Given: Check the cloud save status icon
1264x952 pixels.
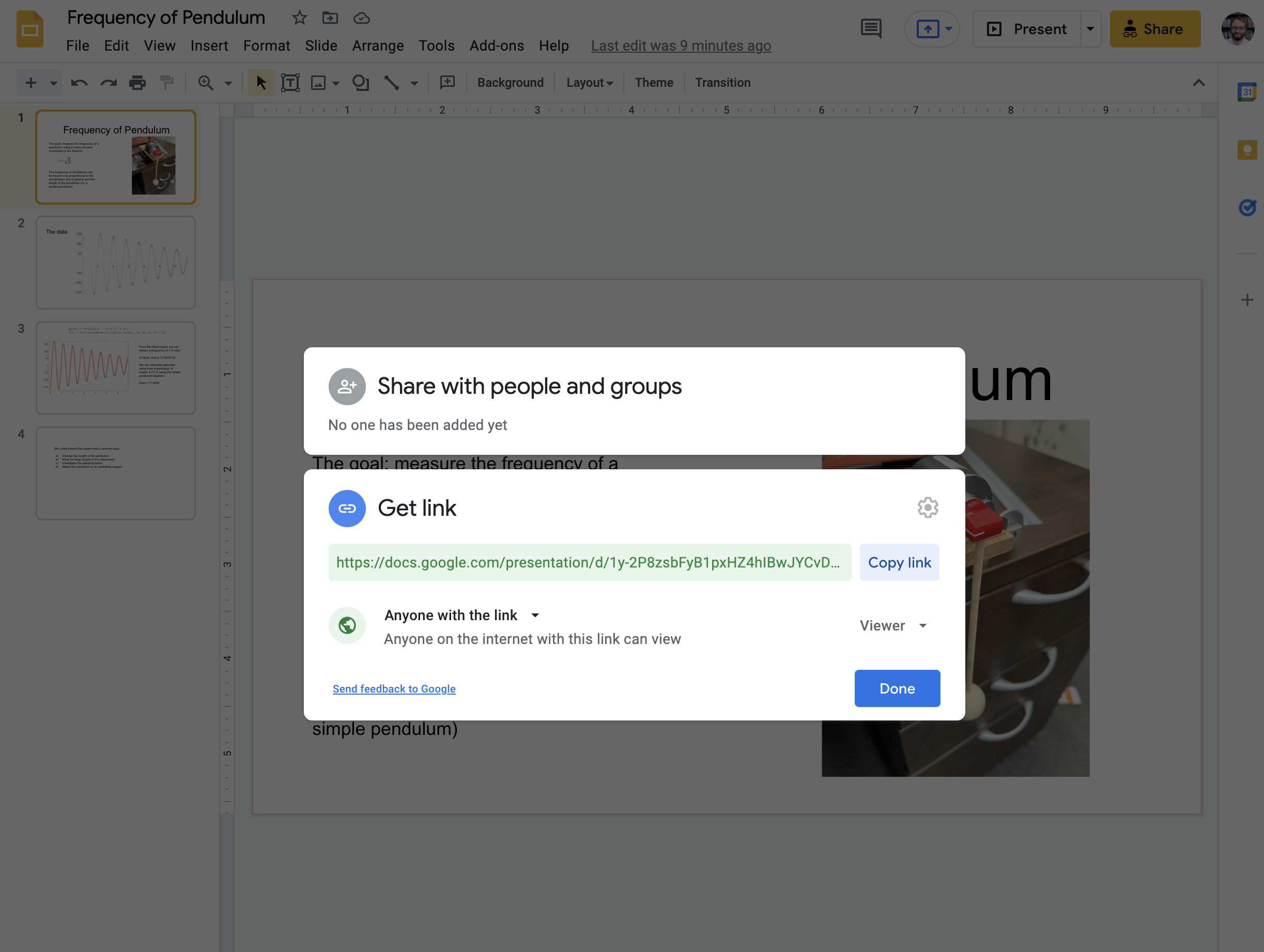Looking at the screenshot, I should click(361, 18).
